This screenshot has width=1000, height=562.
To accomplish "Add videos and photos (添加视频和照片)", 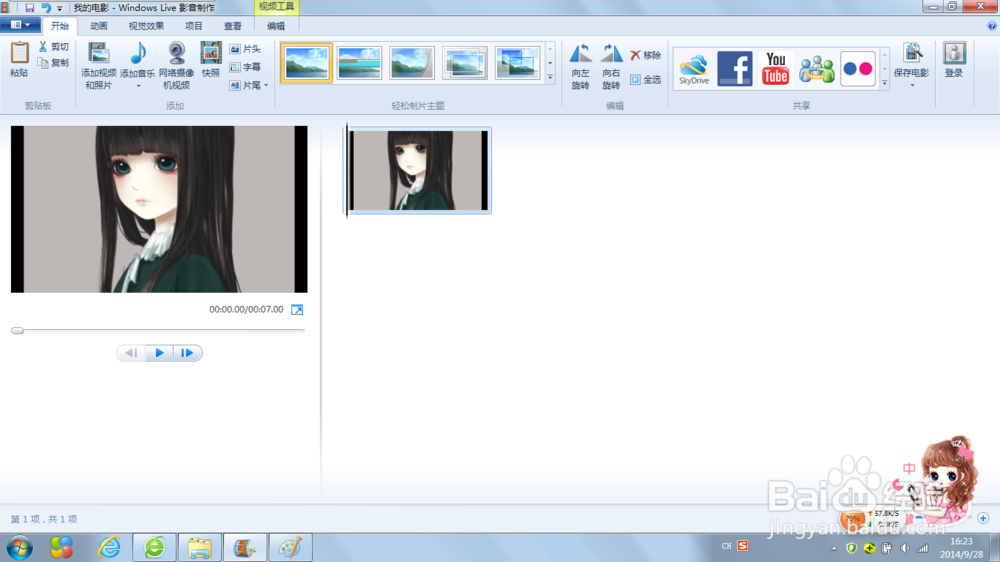I will point(98,66).
